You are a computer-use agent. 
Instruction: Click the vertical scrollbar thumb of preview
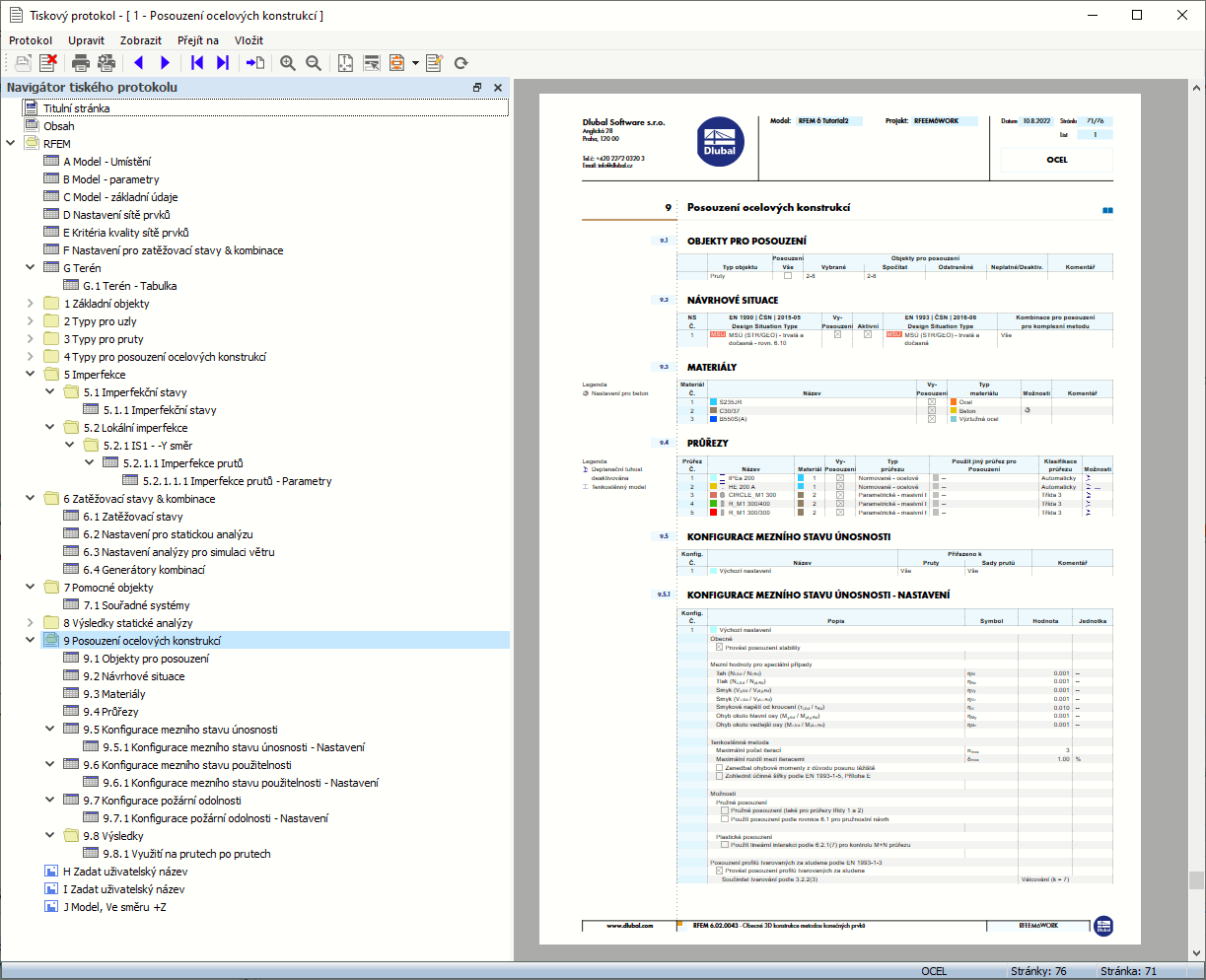[x=1196, y=880]
